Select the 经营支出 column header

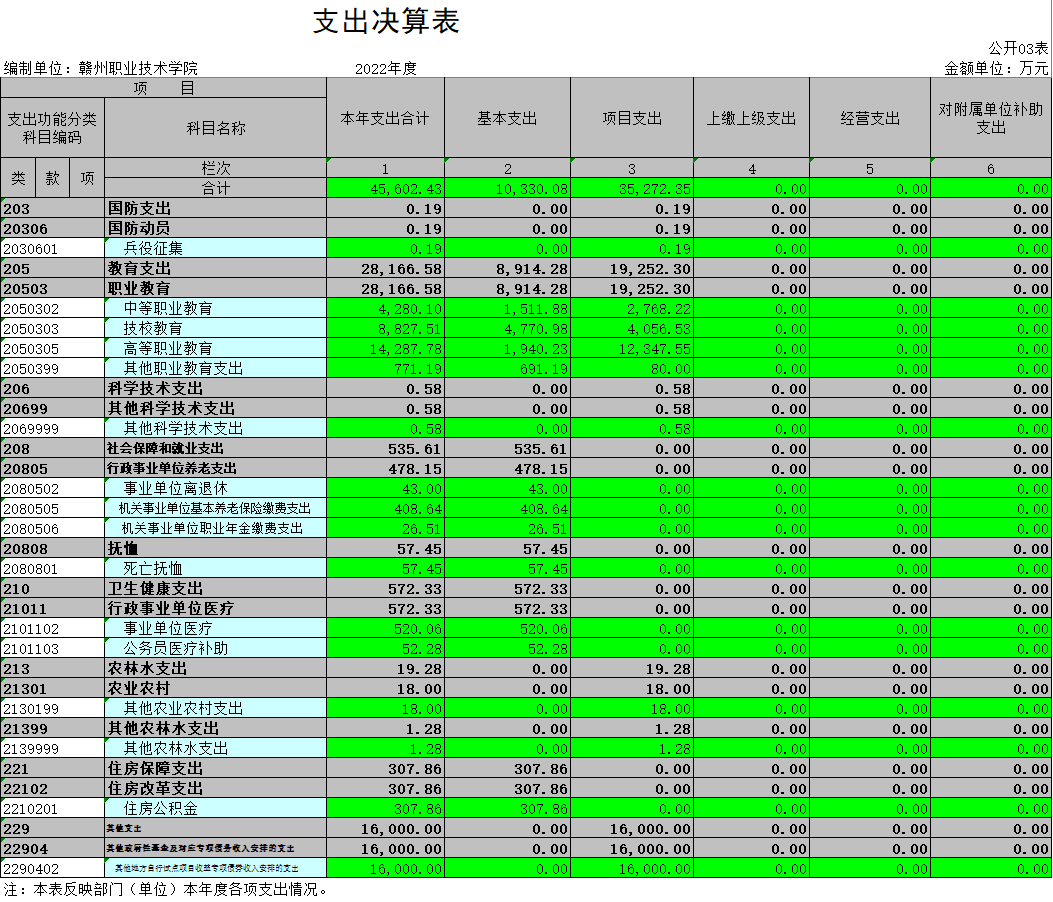click(870, 118)
